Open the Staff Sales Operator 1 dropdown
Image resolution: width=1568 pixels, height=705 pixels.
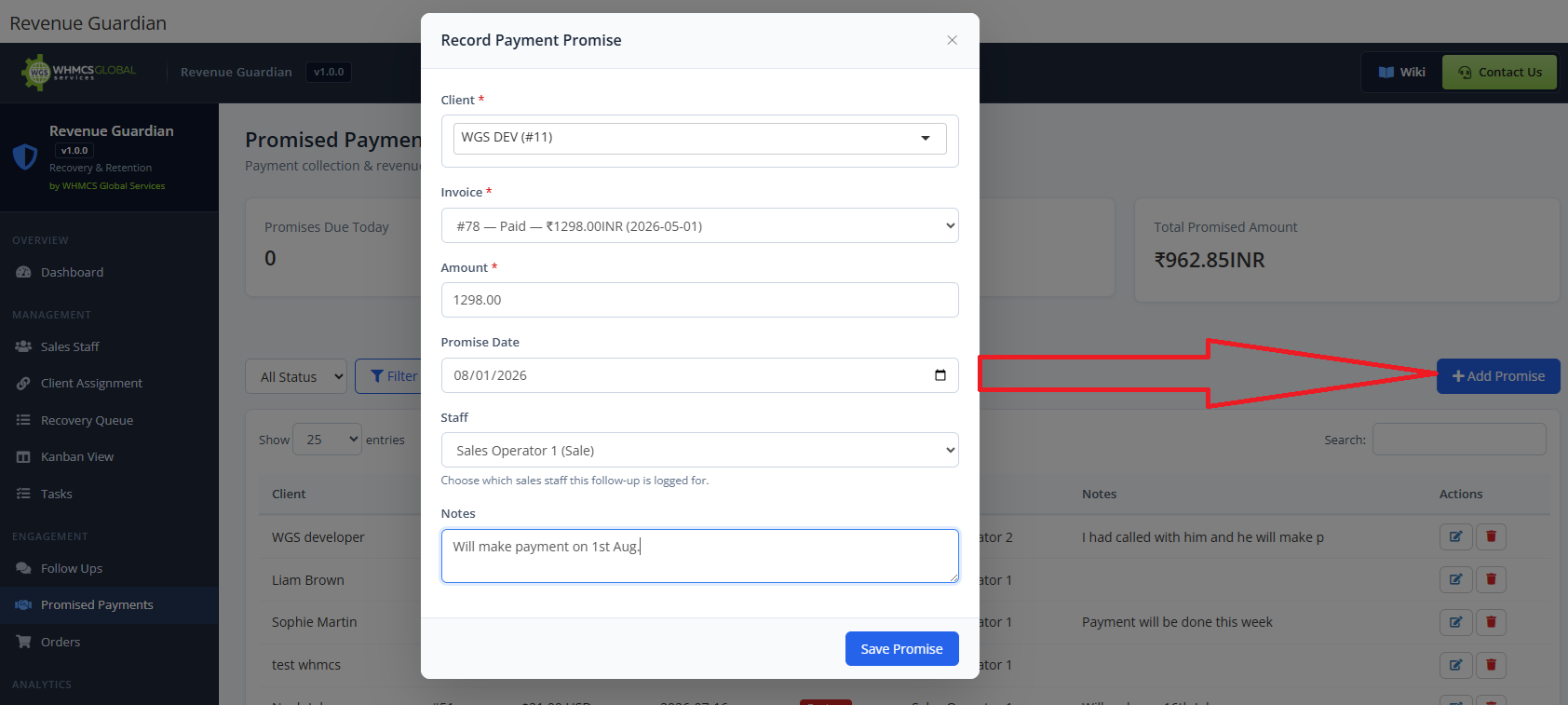pos(699,450)
